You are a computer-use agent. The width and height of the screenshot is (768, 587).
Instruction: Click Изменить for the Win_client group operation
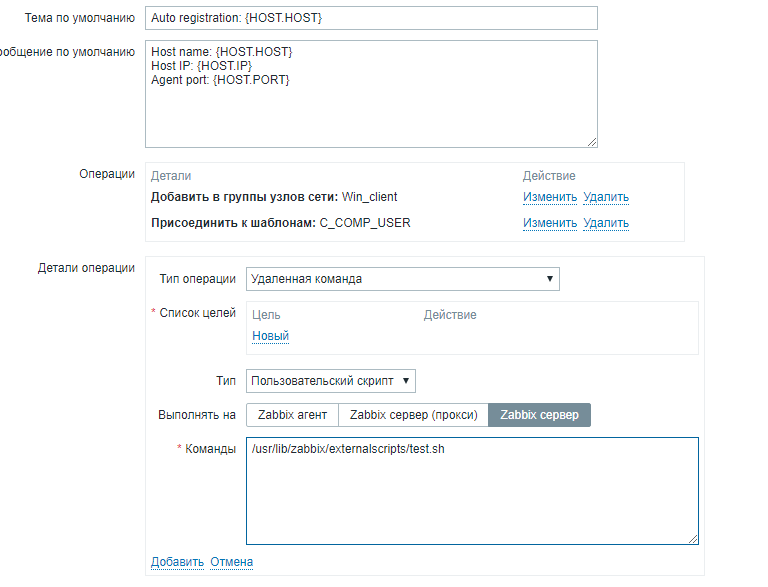click(549, 197)
